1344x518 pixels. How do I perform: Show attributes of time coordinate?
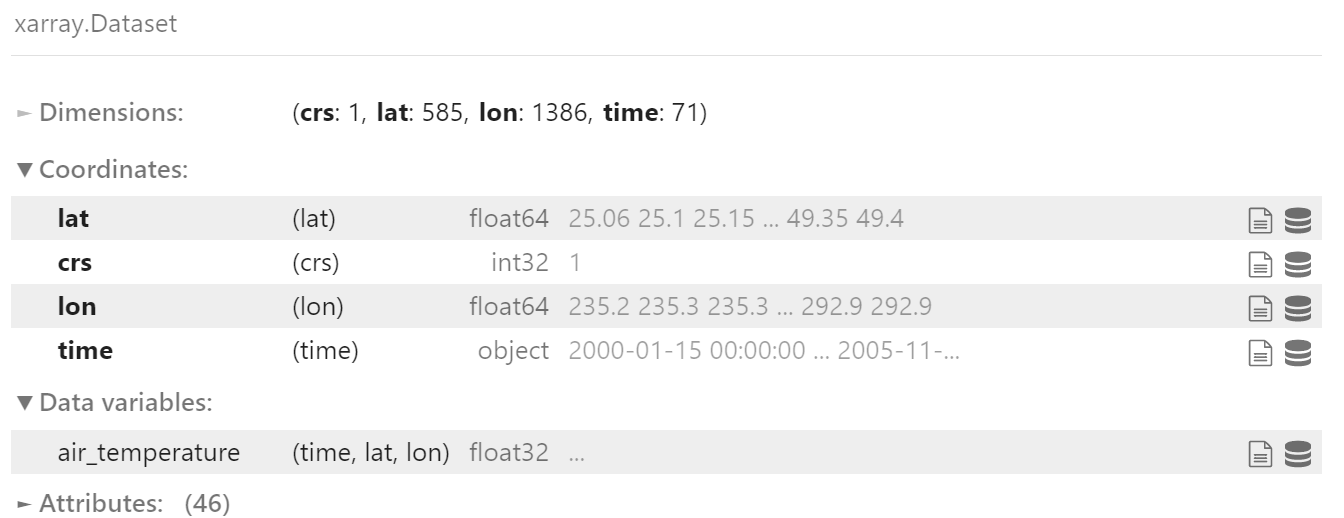[1262, 351]
